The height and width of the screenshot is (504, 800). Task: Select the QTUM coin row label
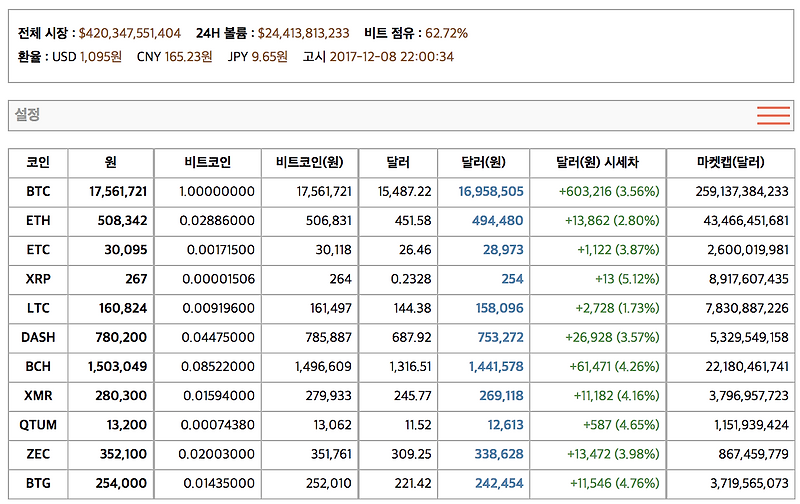point(38,424)
